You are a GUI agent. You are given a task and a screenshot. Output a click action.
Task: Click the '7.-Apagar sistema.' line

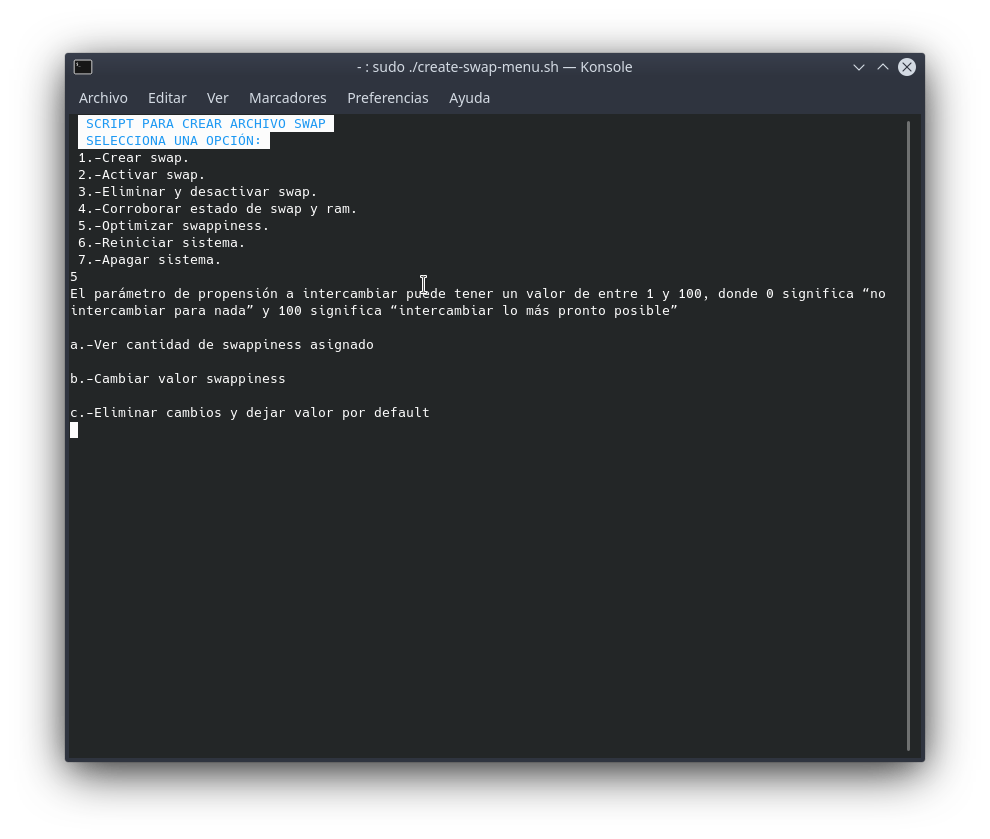149,260
